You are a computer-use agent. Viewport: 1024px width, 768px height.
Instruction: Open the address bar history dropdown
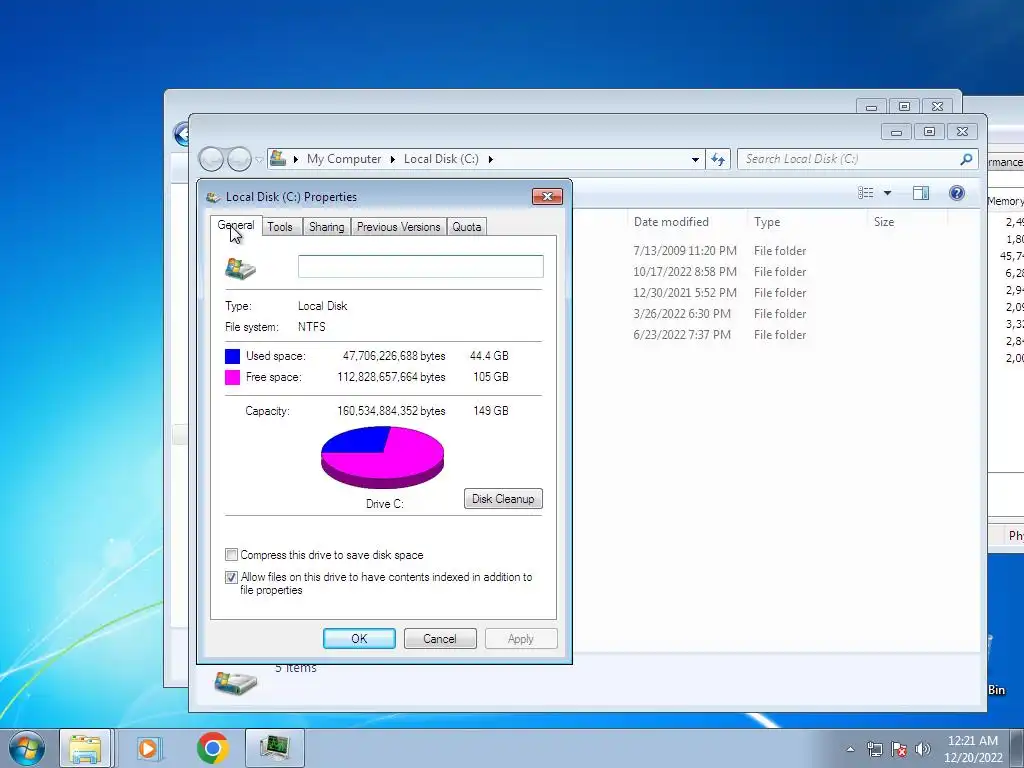695,159
